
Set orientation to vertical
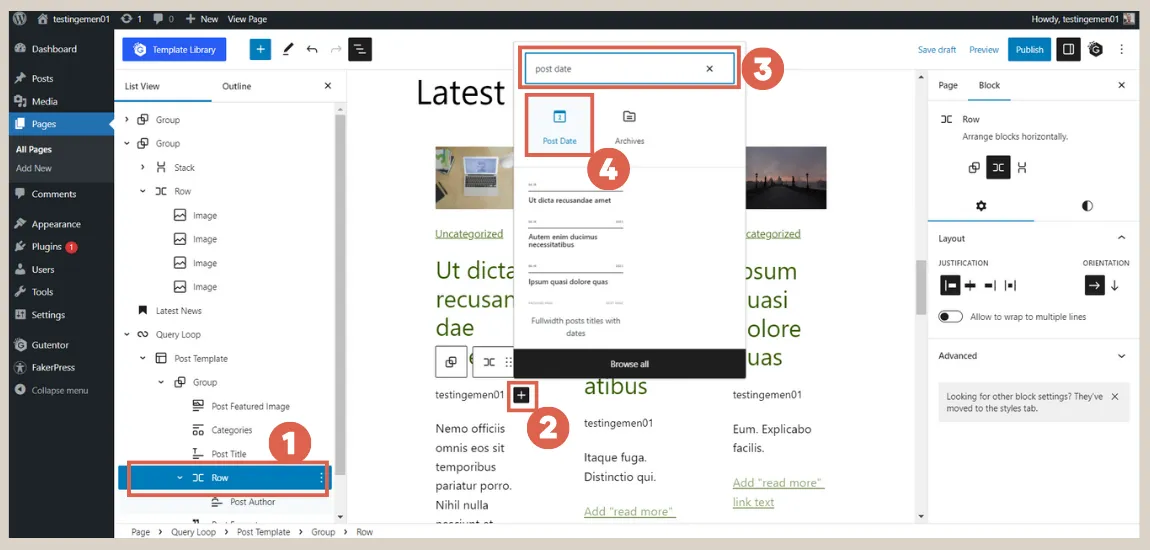pyautogui.click(x=1115, y=286)
